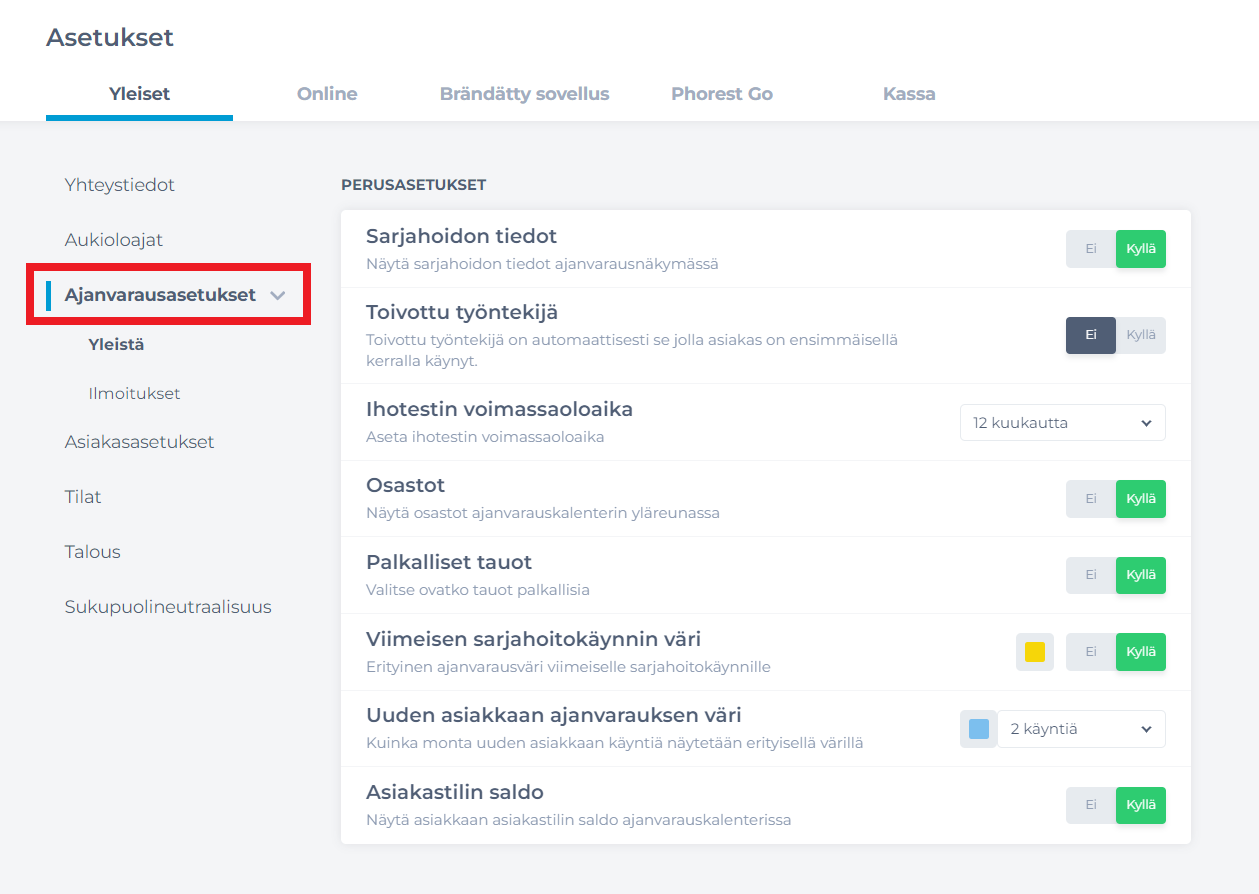Set Viimeisen sarjahoitokäynnin väri to Ei
Image resolution: width=1259 pixels, height=894 pixels.
click(1091, 652)
